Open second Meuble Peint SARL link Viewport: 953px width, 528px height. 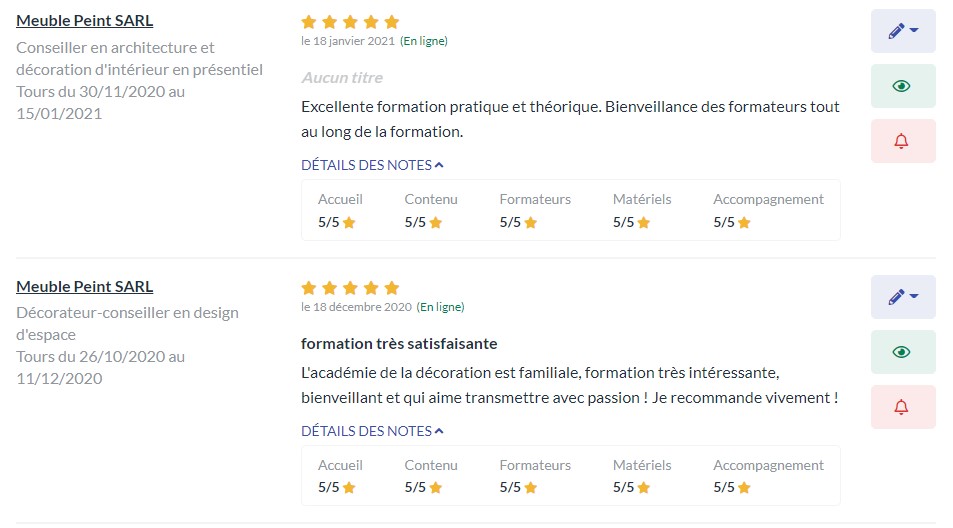coord(84,286)
